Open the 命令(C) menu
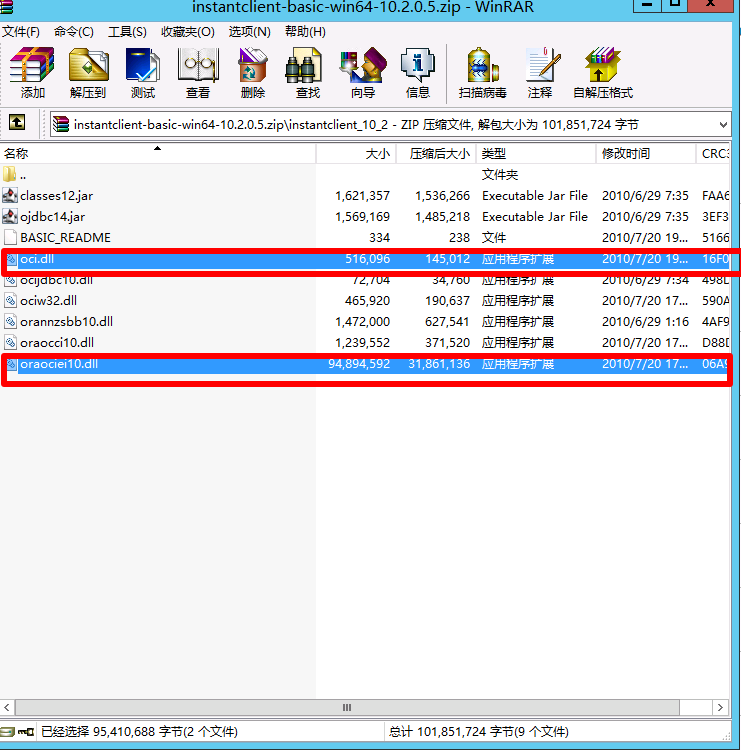741x750 pixels. pyautogui.click(x=74, y=32)
